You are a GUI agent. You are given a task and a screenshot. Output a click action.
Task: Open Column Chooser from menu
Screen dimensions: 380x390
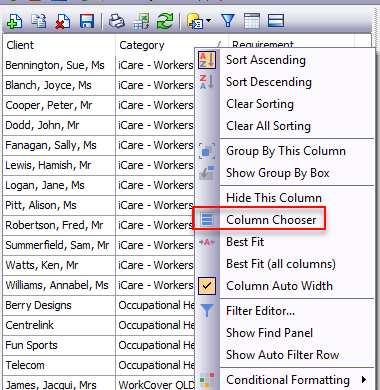pos(271,220)
